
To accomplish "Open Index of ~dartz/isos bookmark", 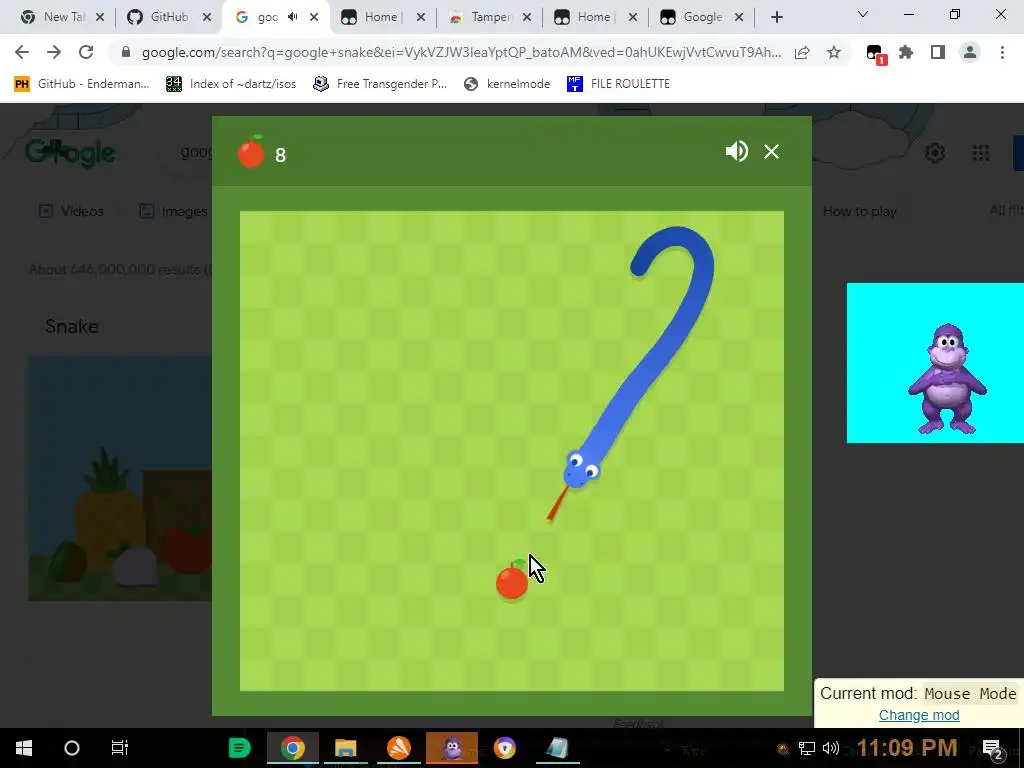I will point(231,84).
